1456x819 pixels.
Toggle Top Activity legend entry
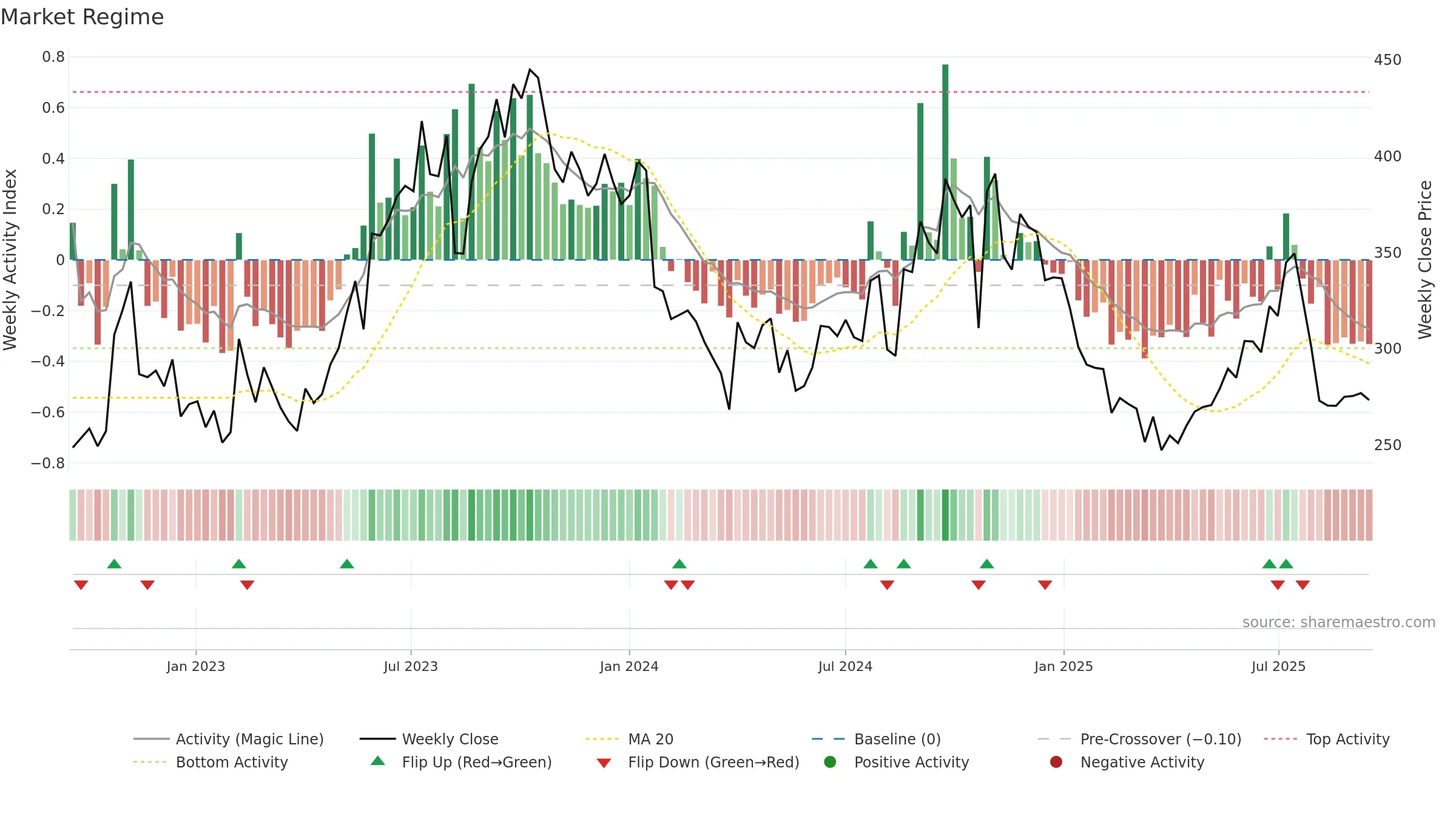[x=1327, y=739]
